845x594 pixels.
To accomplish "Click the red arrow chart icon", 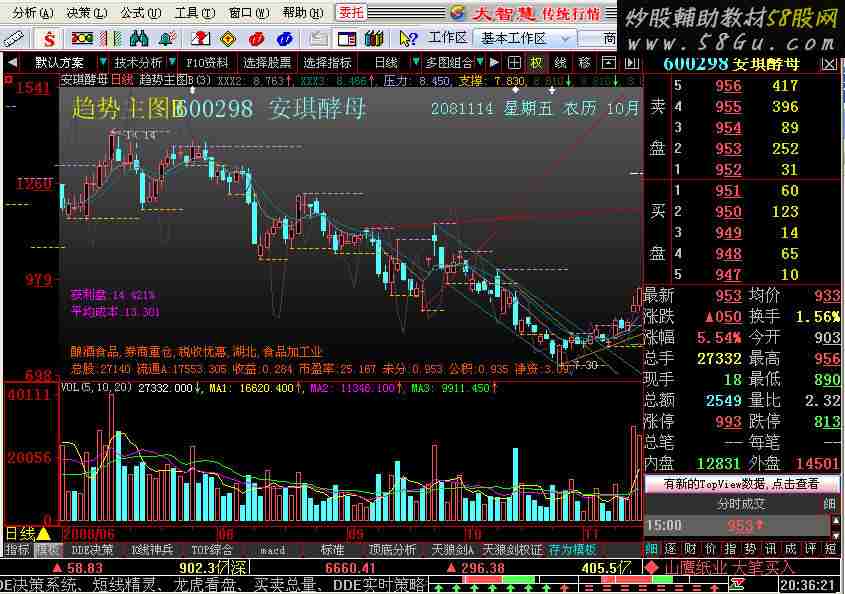I will 200,39.
